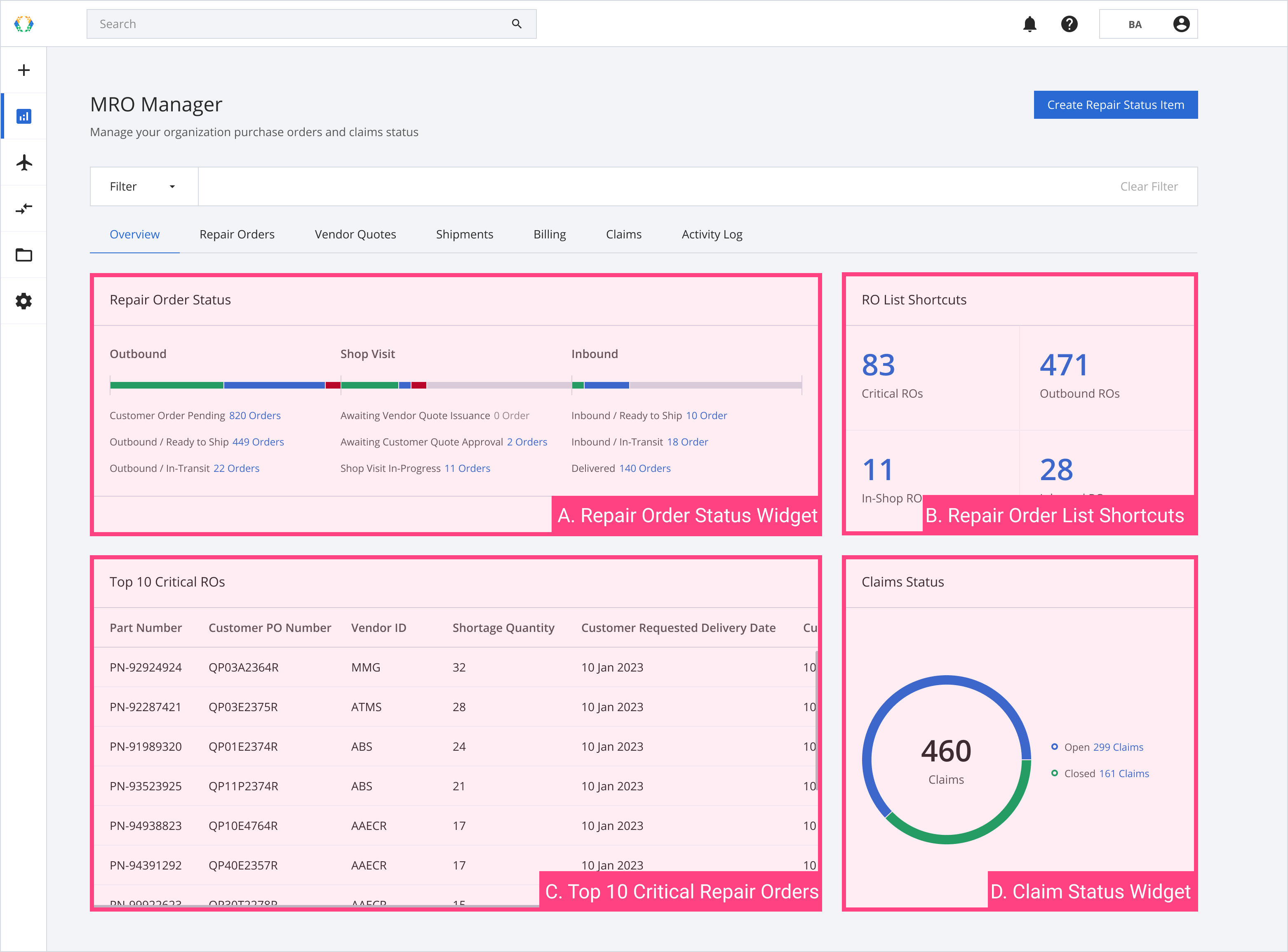
Task: Click the blue segment of Inbound bar
Action: coord(606,385)
